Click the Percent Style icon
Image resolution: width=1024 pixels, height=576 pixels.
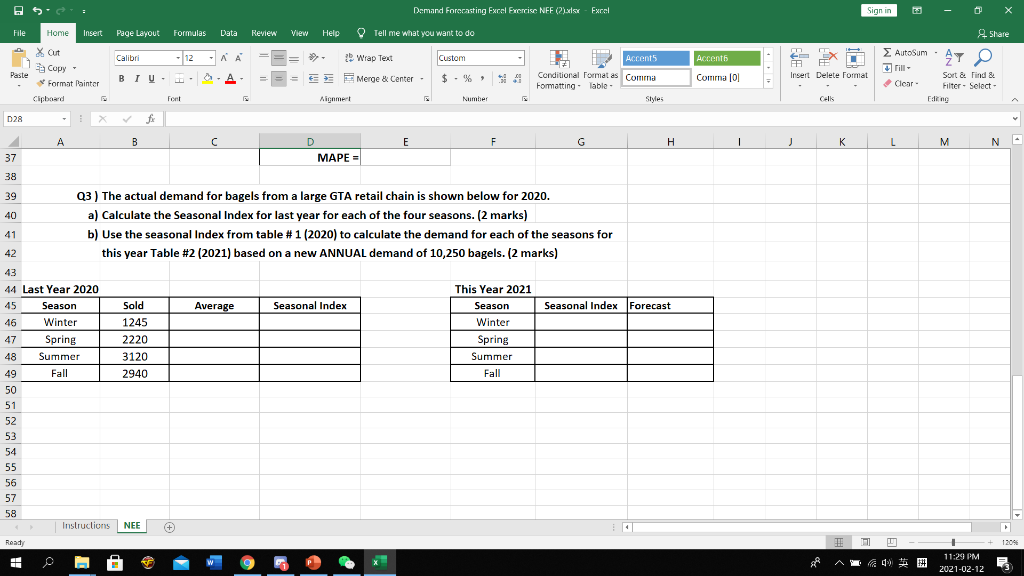coord(467,77)
